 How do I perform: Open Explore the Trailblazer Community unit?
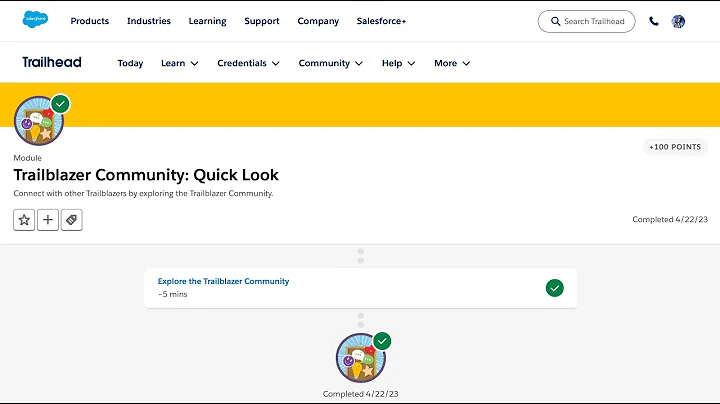click(x=223, y=281)
